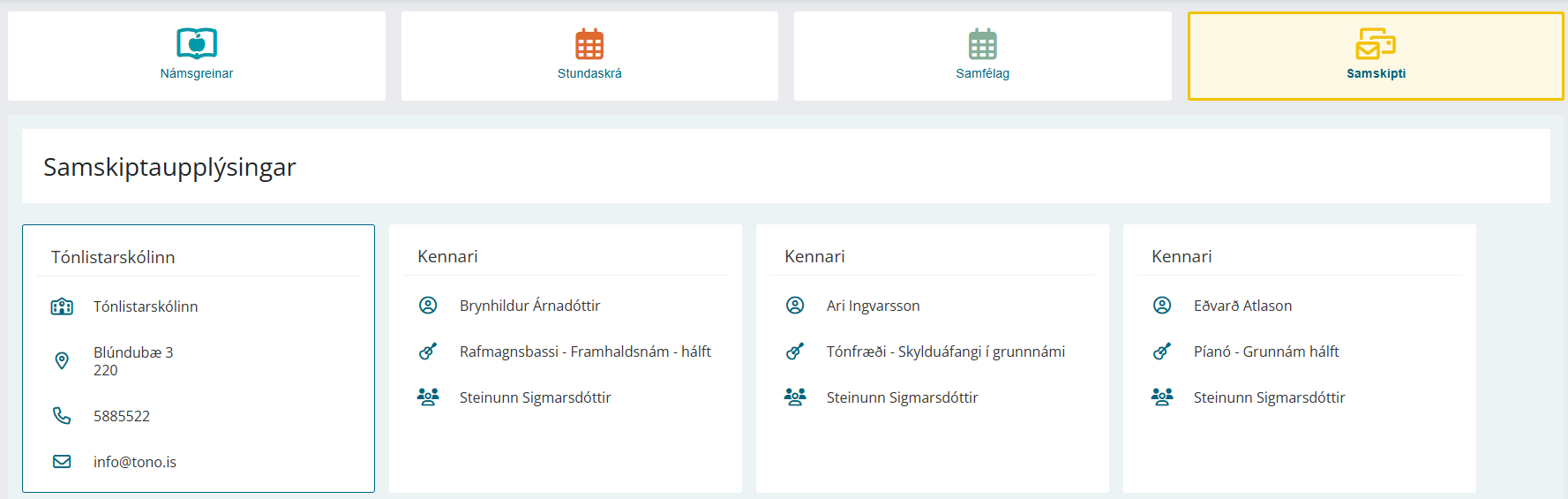Click the envelope icon beside info@tono.is
Screen dimensions: 1568x499
point(62,461)
